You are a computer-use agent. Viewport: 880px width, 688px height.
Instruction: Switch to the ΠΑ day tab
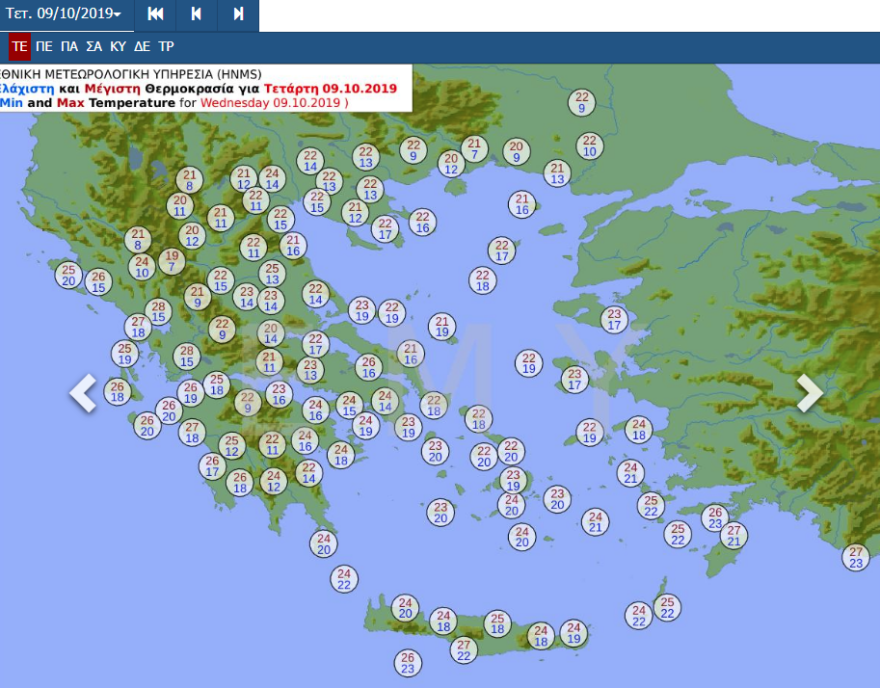[69, 47]
